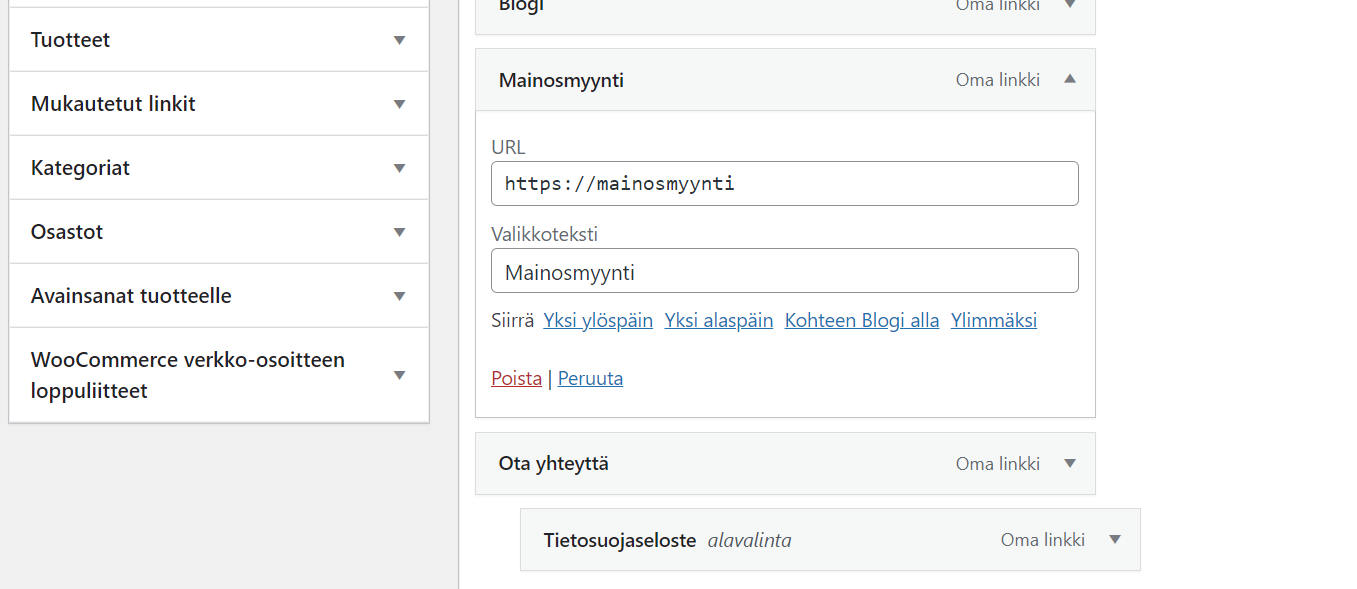The width and height of the screenshot is (1357, 589).
Task: Expand the Blogi menu item arrow
Action: pos(1070,5)
